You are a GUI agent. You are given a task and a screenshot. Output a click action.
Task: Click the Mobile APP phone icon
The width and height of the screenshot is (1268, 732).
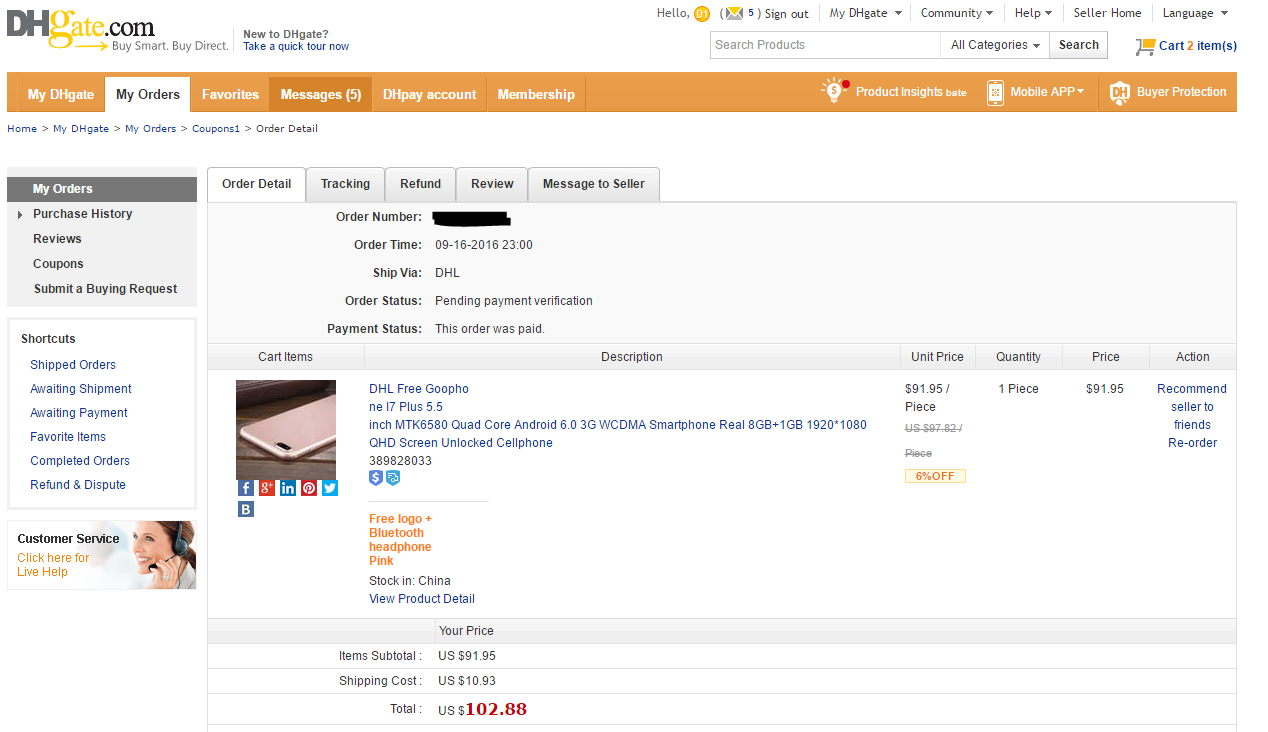995,92
